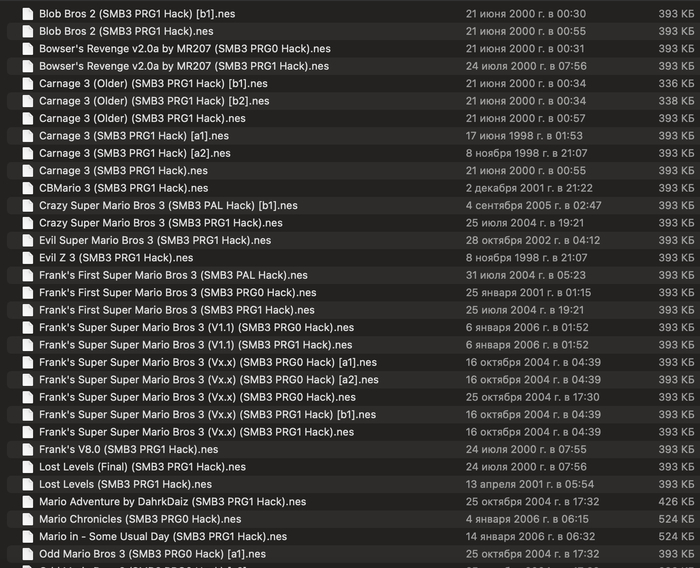This screenshot has width=700, height=568.
Task: Select Mario Adventure by DahrkDaiz file
Action: point(353,501)
